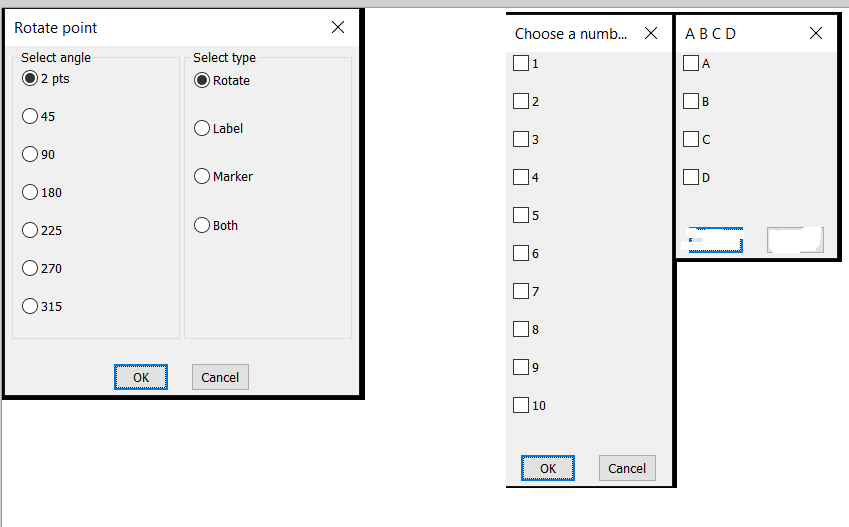849x527 pixels.
Task: Choose the Marker type radio button
Action: click(x=203, y=176)
